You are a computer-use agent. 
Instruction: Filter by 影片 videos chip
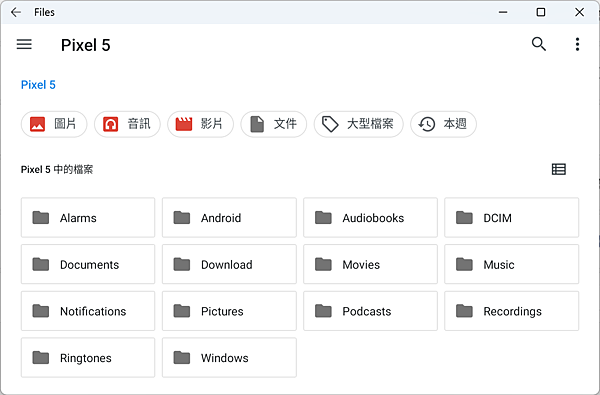tap(200, 124)
